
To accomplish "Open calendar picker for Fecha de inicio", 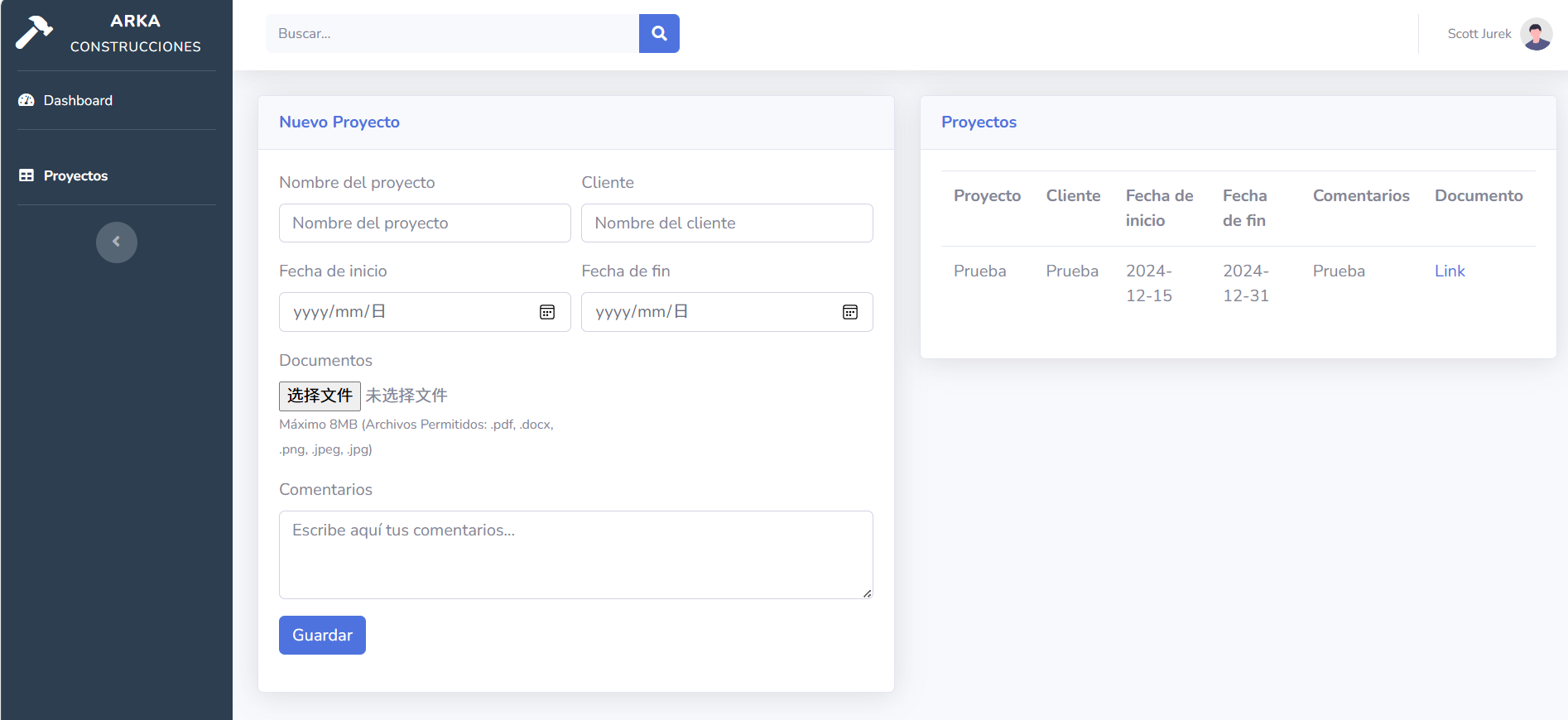I will coord(547,312).
